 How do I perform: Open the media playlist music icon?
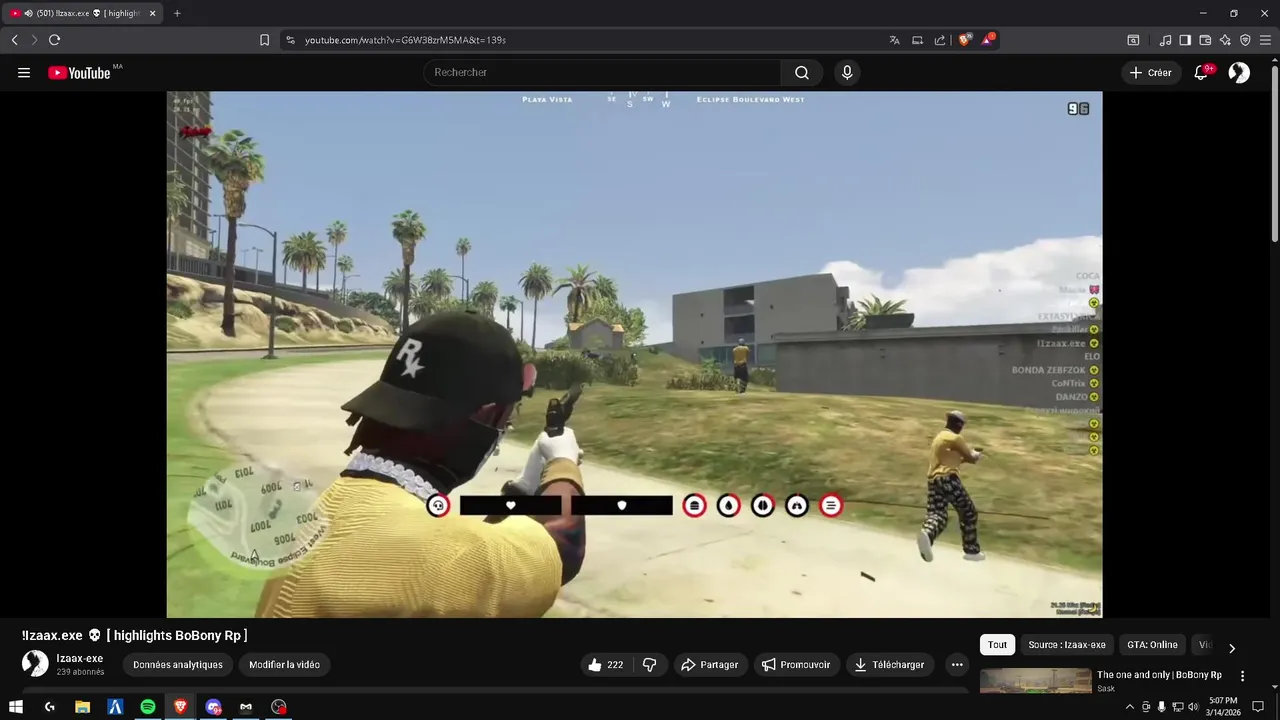pos(1165,40)
